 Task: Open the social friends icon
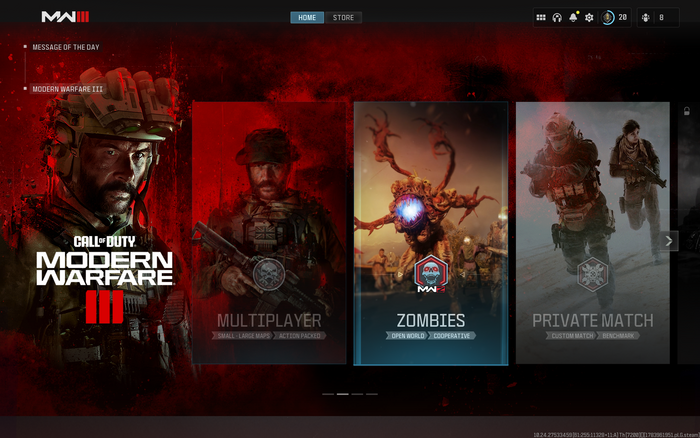(x=646, y=17)
